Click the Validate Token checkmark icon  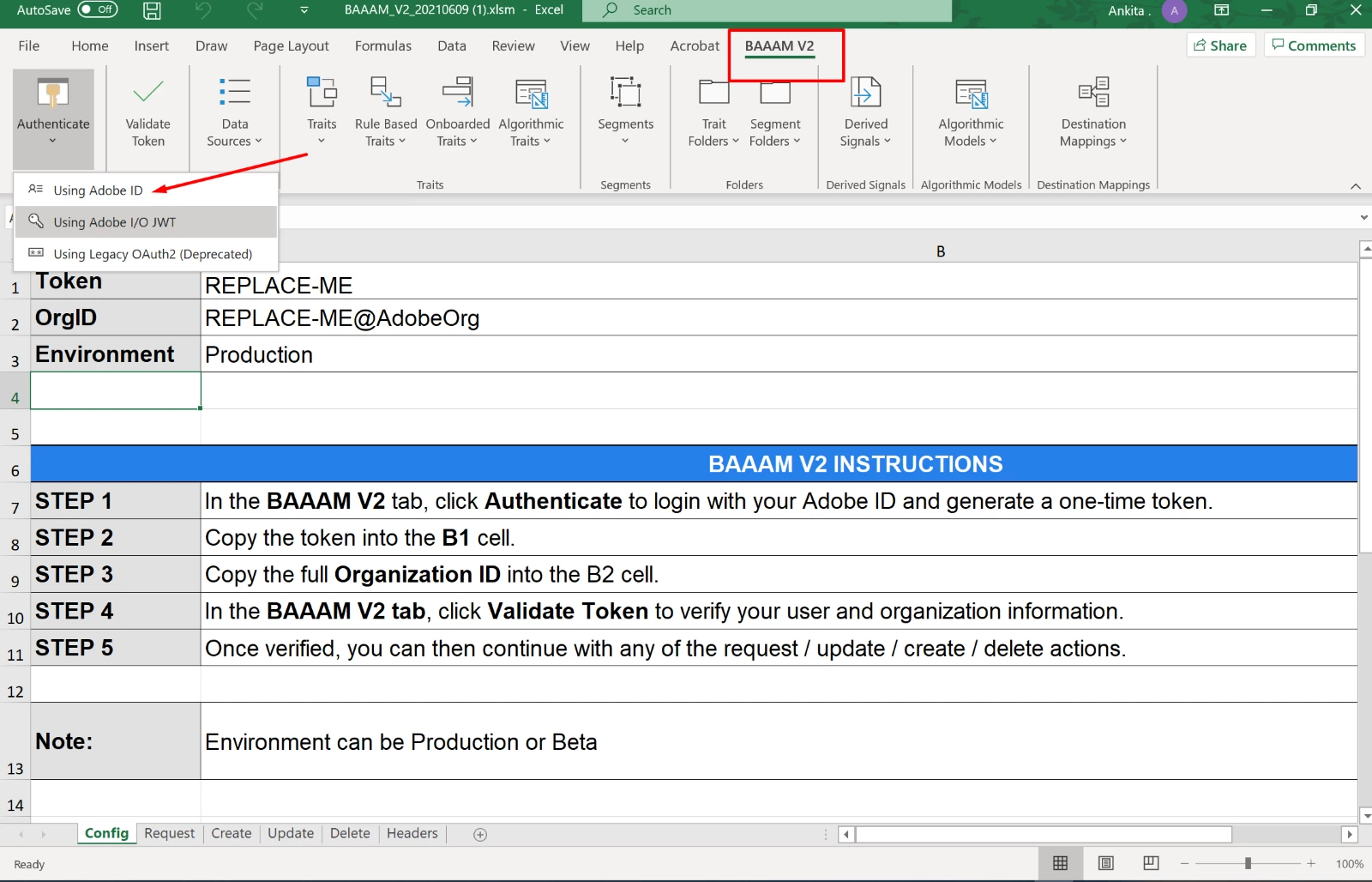click(x=148, y=92)
